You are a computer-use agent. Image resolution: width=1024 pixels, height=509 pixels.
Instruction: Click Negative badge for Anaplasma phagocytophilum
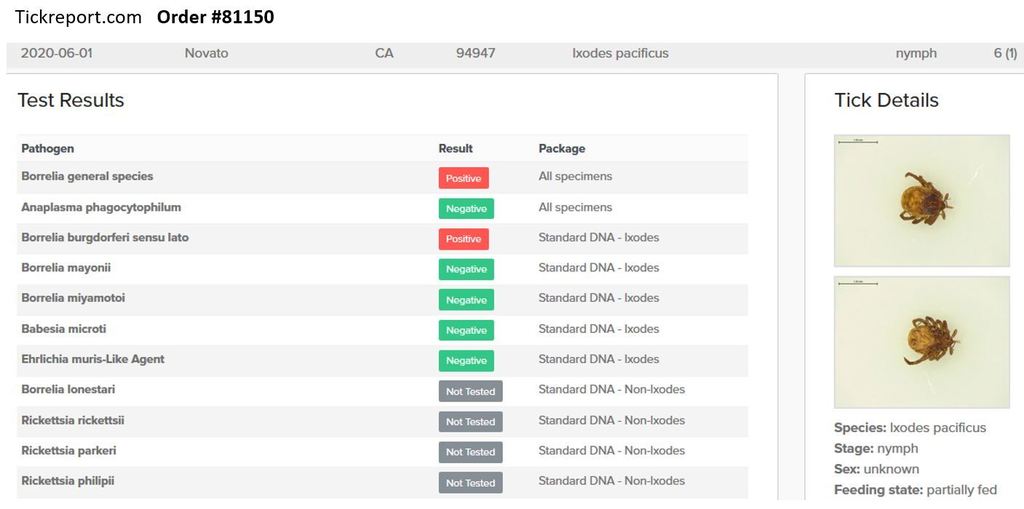pyautogui.click(x=466, y=209)
